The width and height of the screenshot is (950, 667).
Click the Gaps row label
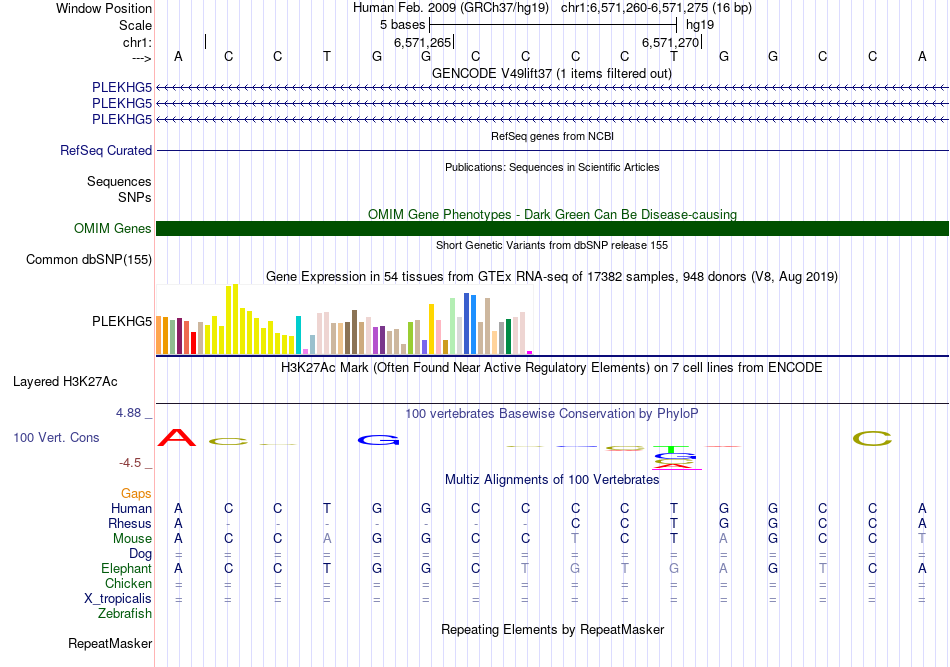point(136,494)
